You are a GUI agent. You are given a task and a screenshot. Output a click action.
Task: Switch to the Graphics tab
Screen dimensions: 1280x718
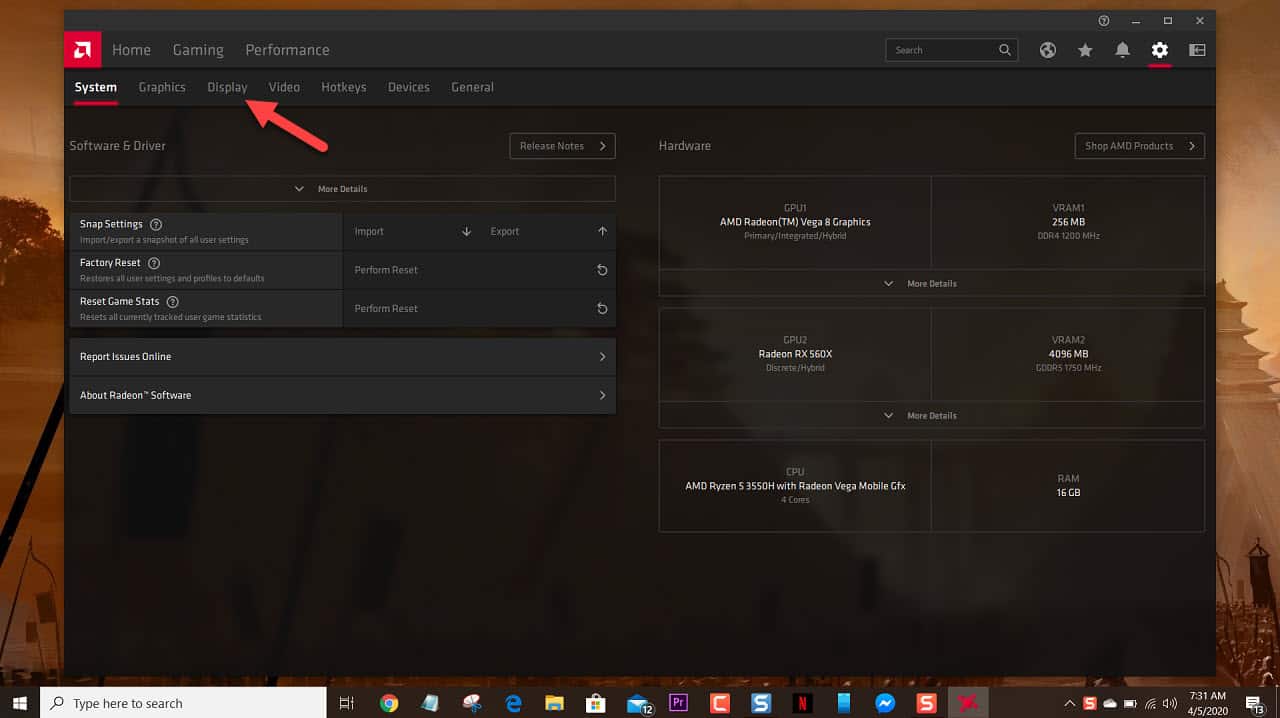pyautogui.click(x=162, y=87)
